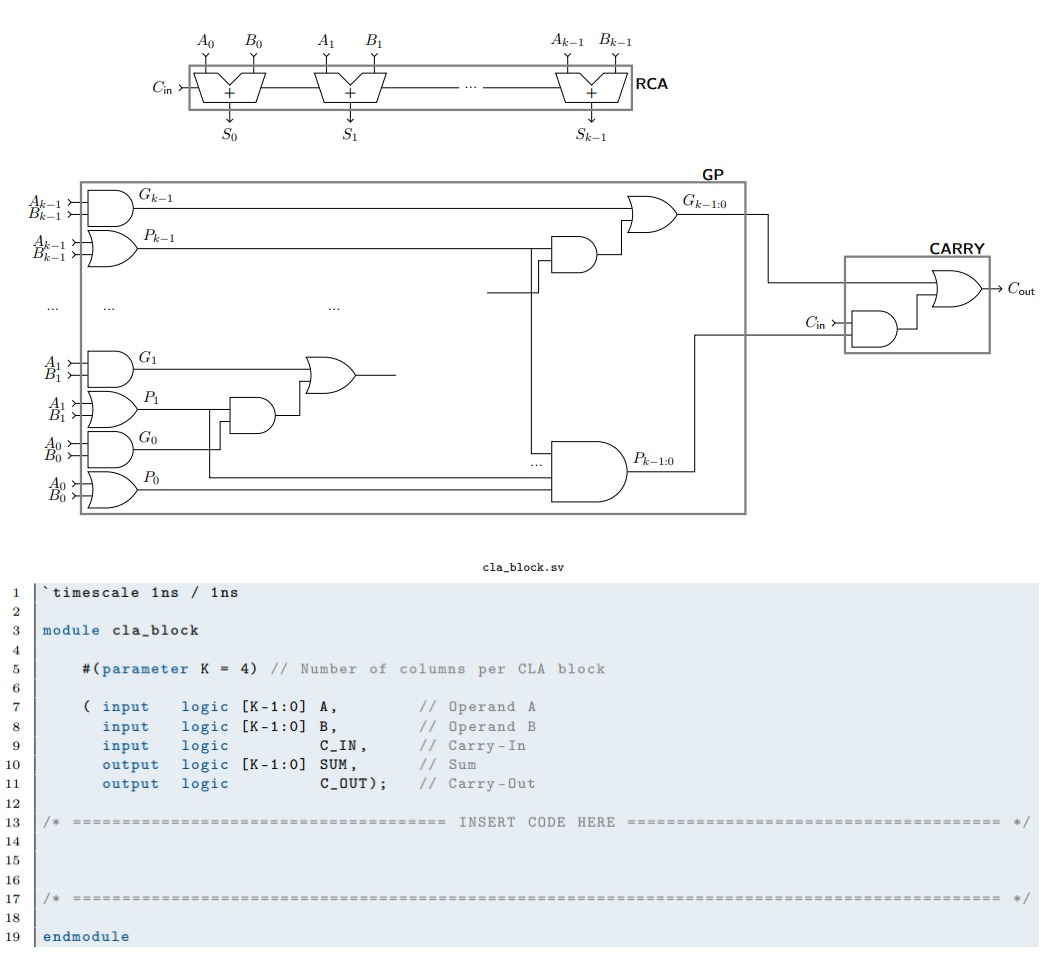
Task: Click the P_{k-1:0} group propagate label
Action: (653, 459)
